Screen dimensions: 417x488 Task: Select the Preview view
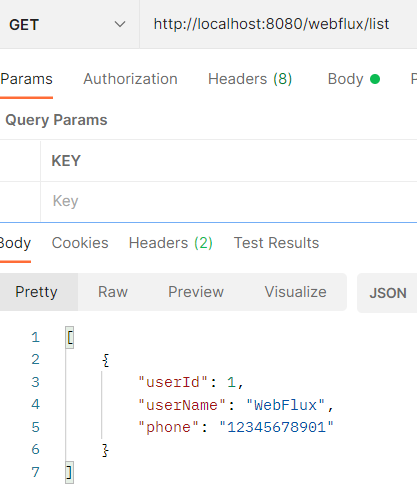click(196, 292)
